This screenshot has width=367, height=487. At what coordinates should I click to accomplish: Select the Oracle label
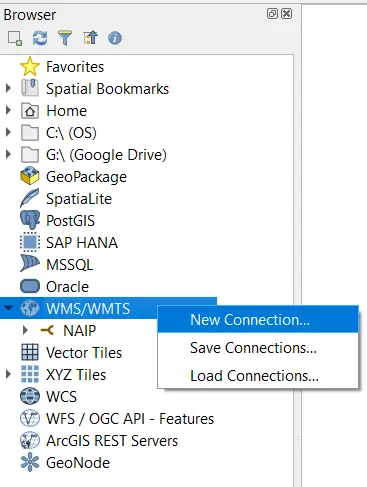point(68,287)
